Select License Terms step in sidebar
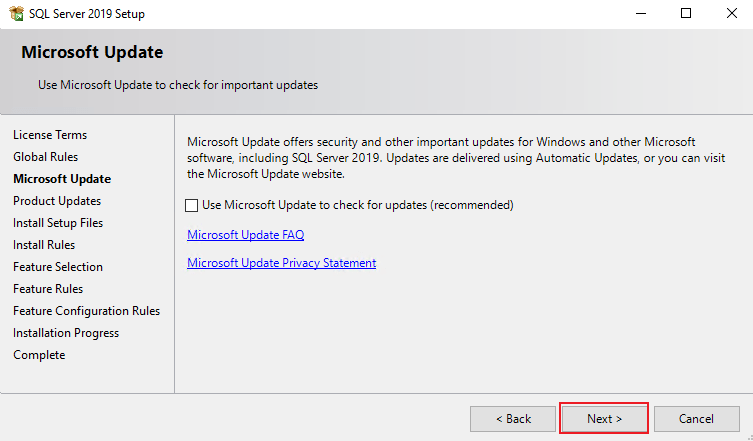753x441 pixels. pyautogui.click(x=50, y=135)
